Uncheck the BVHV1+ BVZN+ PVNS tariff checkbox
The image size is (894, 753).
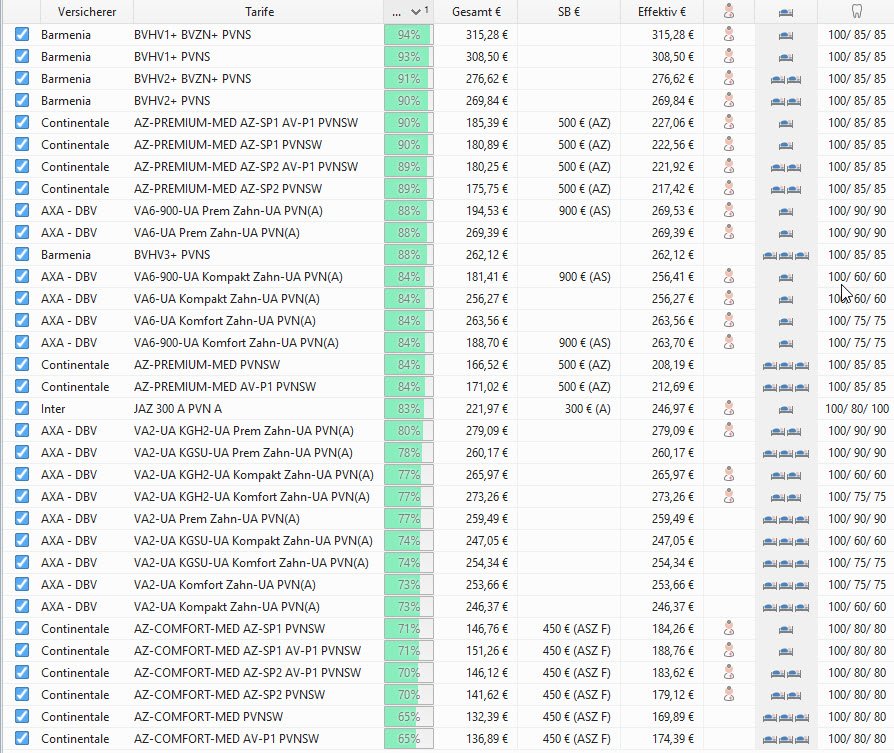click(x=22, y=34)
